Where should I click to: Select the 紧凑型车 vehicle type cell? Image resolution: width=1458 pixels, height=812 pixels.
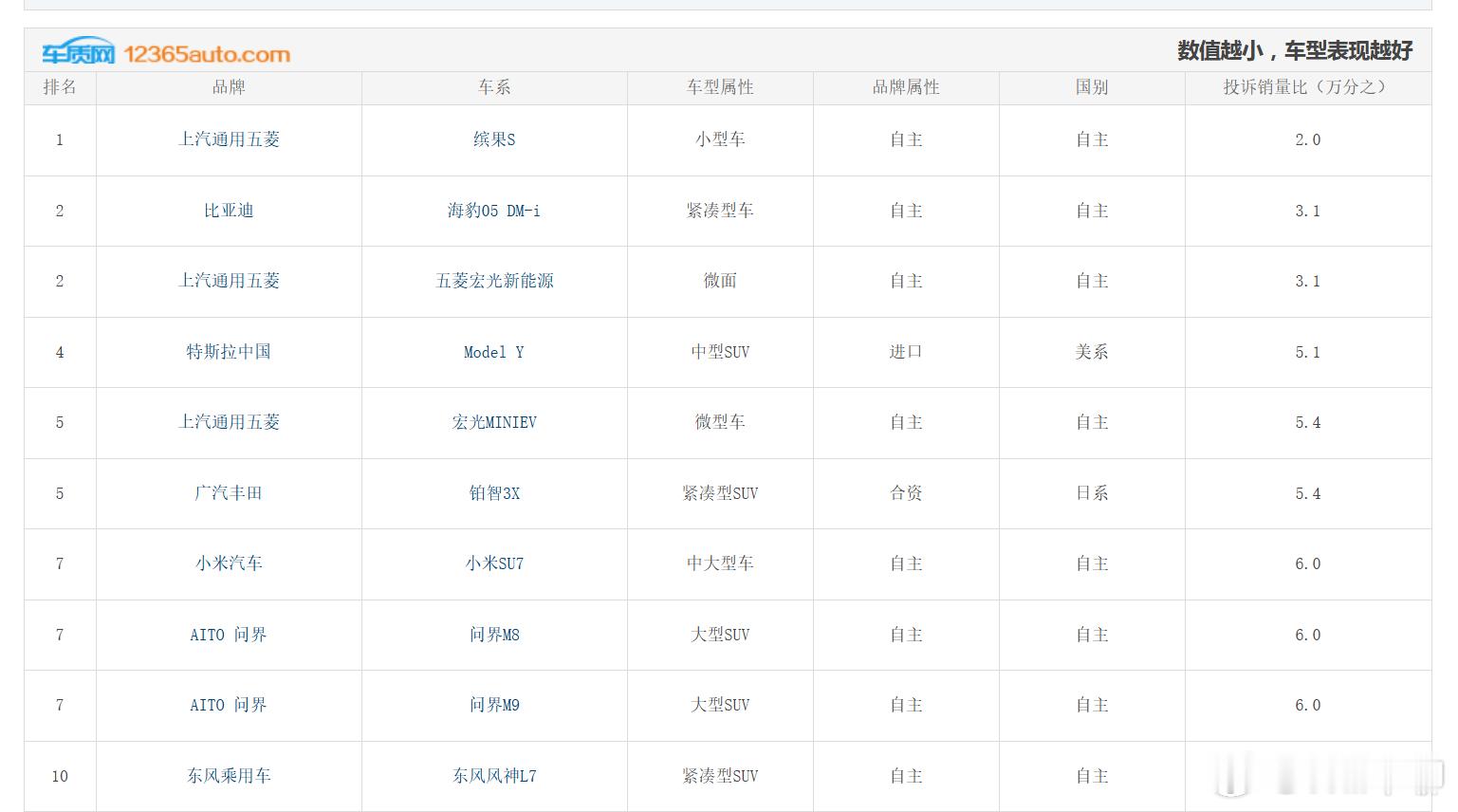click(x=720, y=211)
